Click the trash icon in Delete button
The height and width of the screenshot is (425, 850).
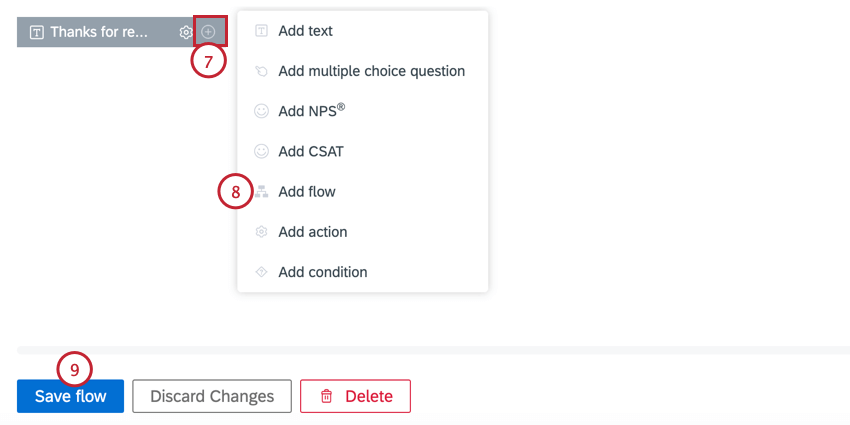pyautogui.click(x=326, y=396)
